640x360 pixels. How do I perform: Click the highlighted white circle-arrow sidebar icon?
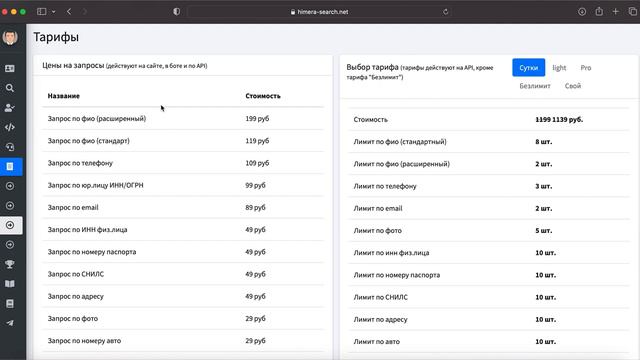pos(11,225)
